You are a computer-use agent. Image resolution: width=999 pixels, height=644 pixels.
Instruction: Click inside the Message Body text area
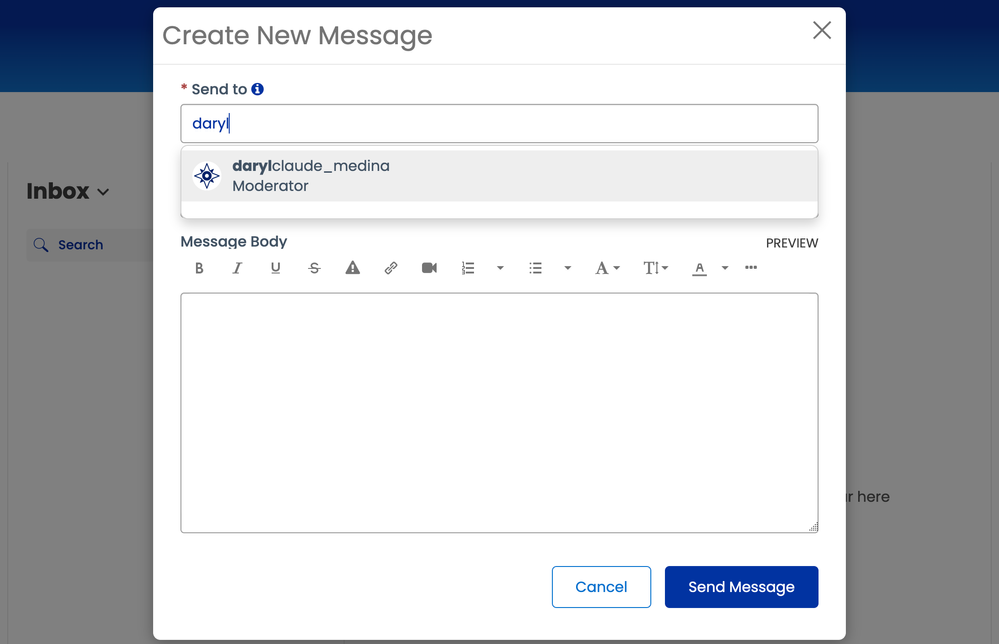tap(499, 412)
